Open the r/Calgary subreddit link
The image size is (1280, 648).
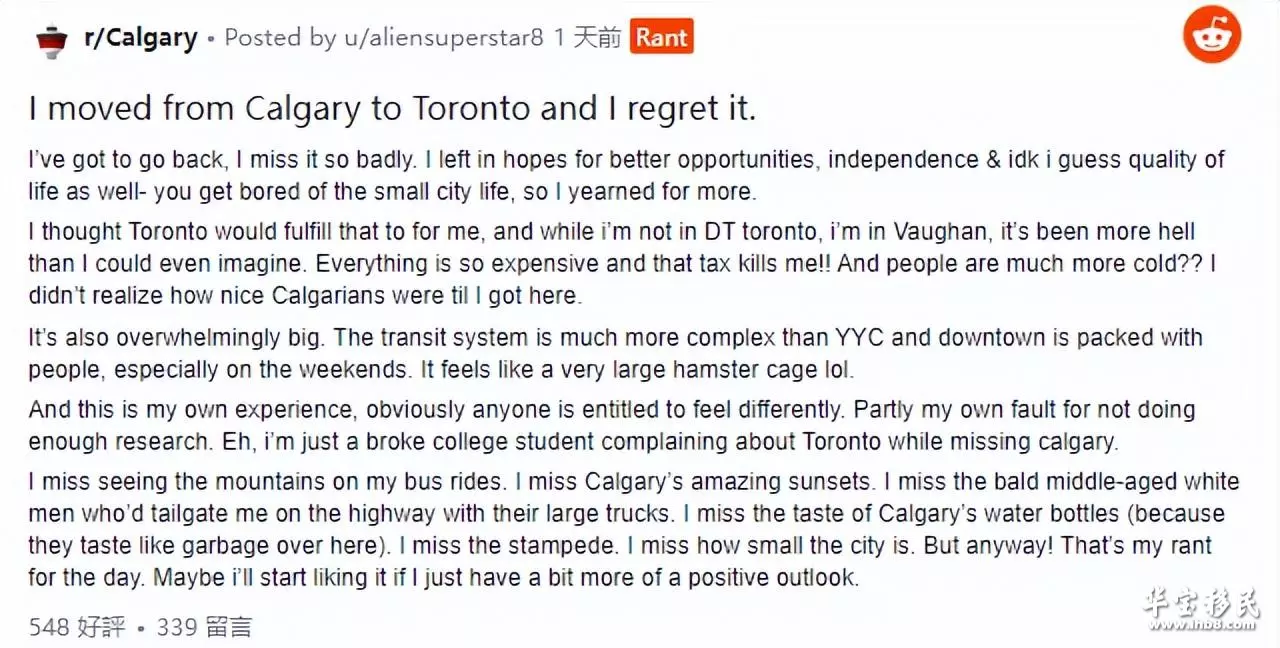[x=139, y=38]
